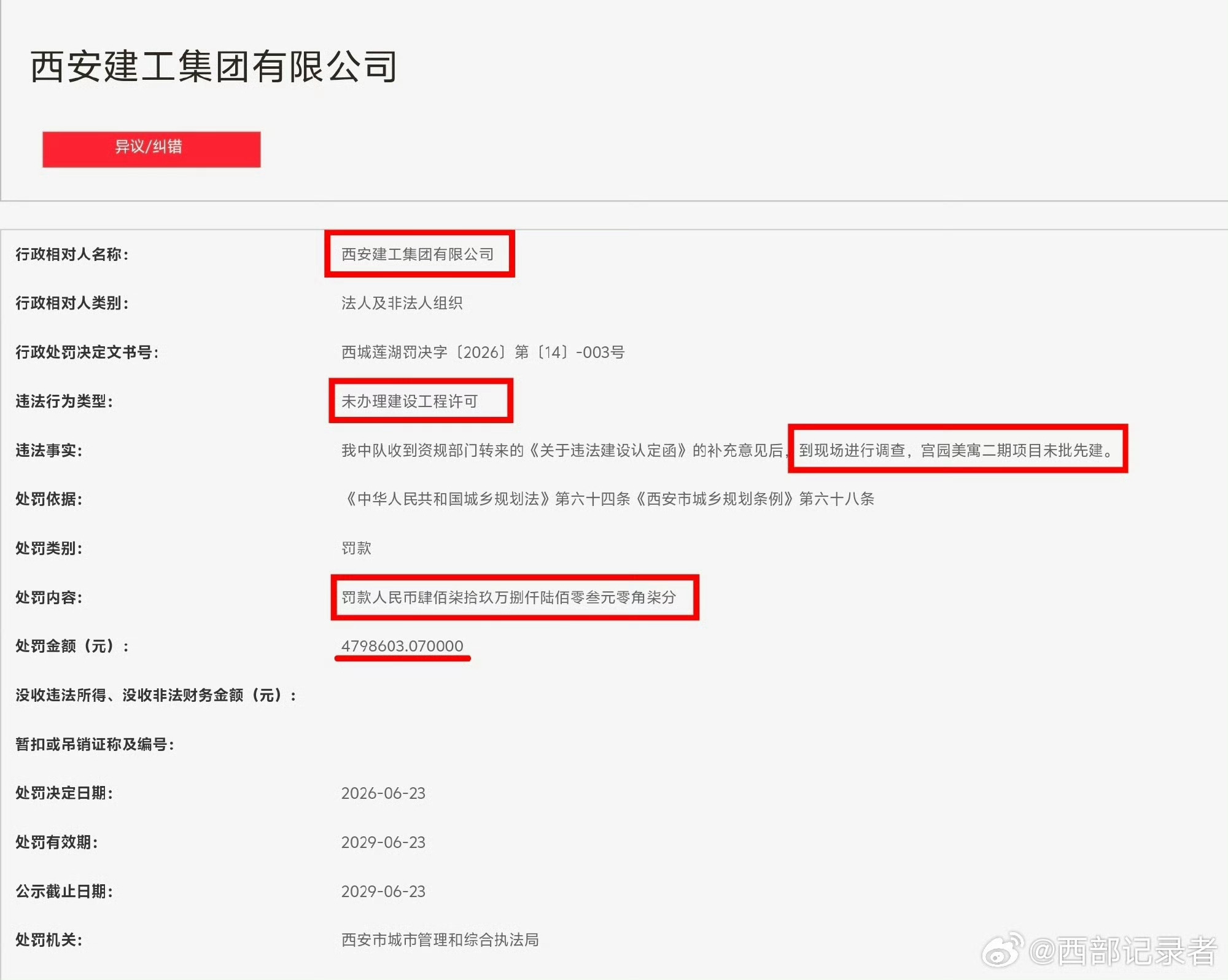Click the label 处罚类别
The width and height of the screenshot is (1228, 980).
tap(49, 548)
